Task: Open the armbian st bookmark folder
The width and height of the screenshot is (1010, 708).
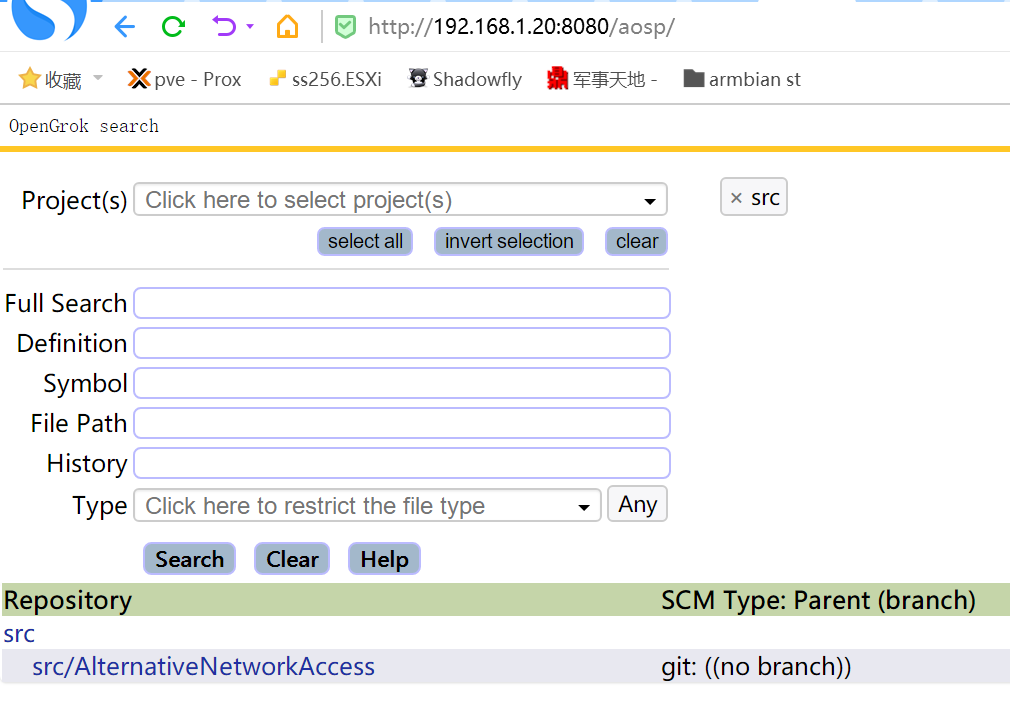Action: point(741,79)
